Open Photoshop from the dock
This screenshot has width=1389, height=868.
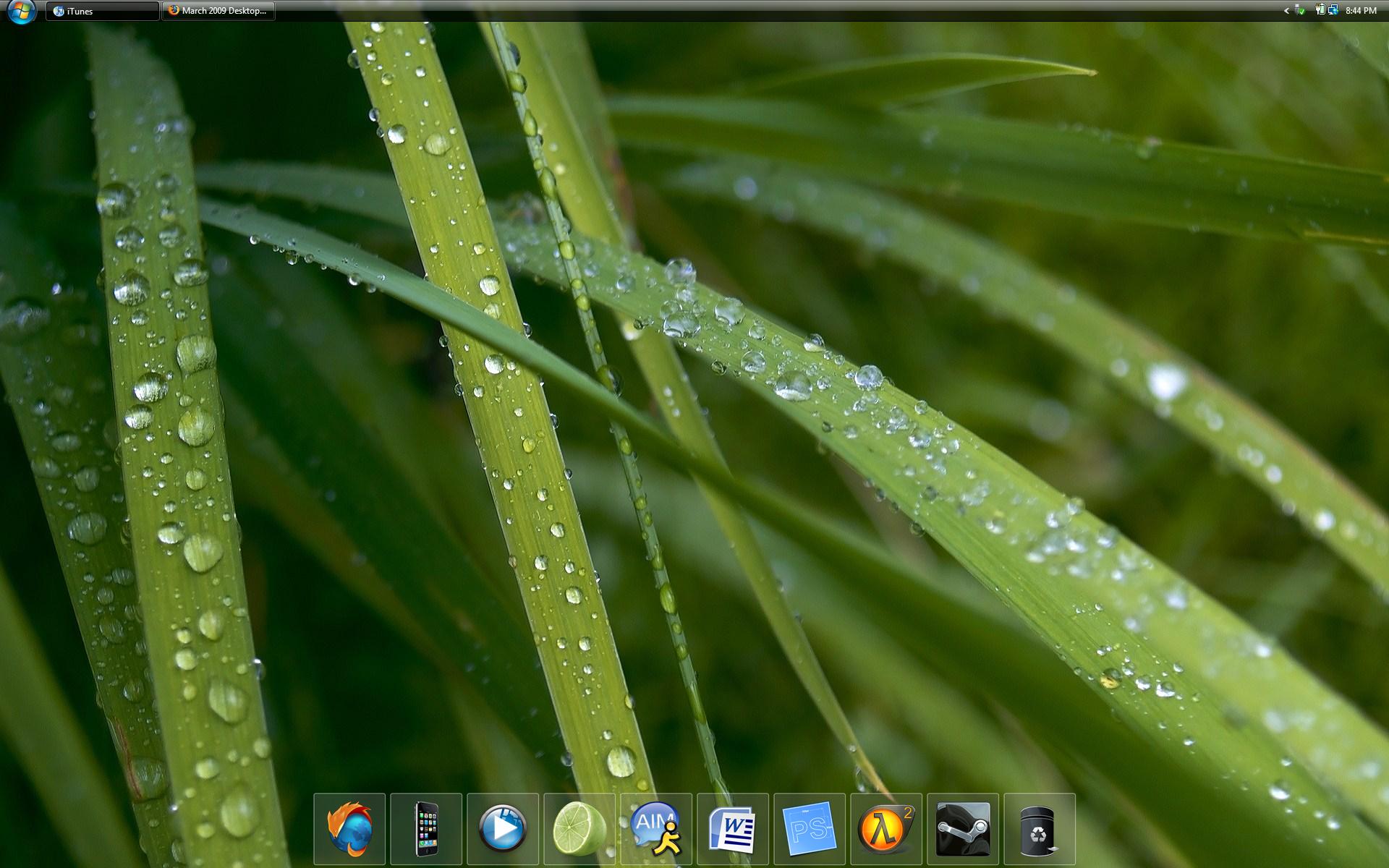(x=810, y=829)
